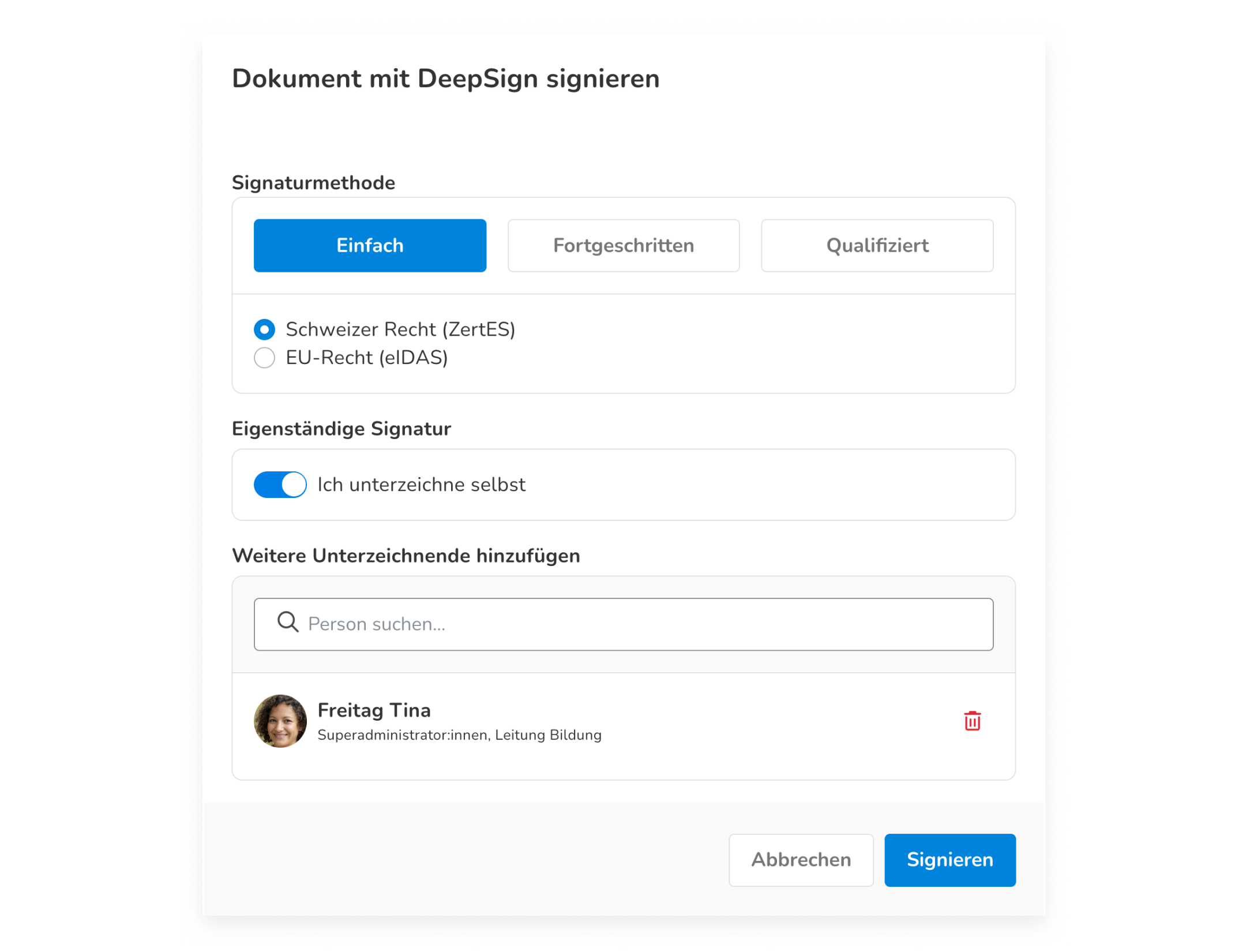Click the "Eigenständige Signatur" section heading

(341, 429)
